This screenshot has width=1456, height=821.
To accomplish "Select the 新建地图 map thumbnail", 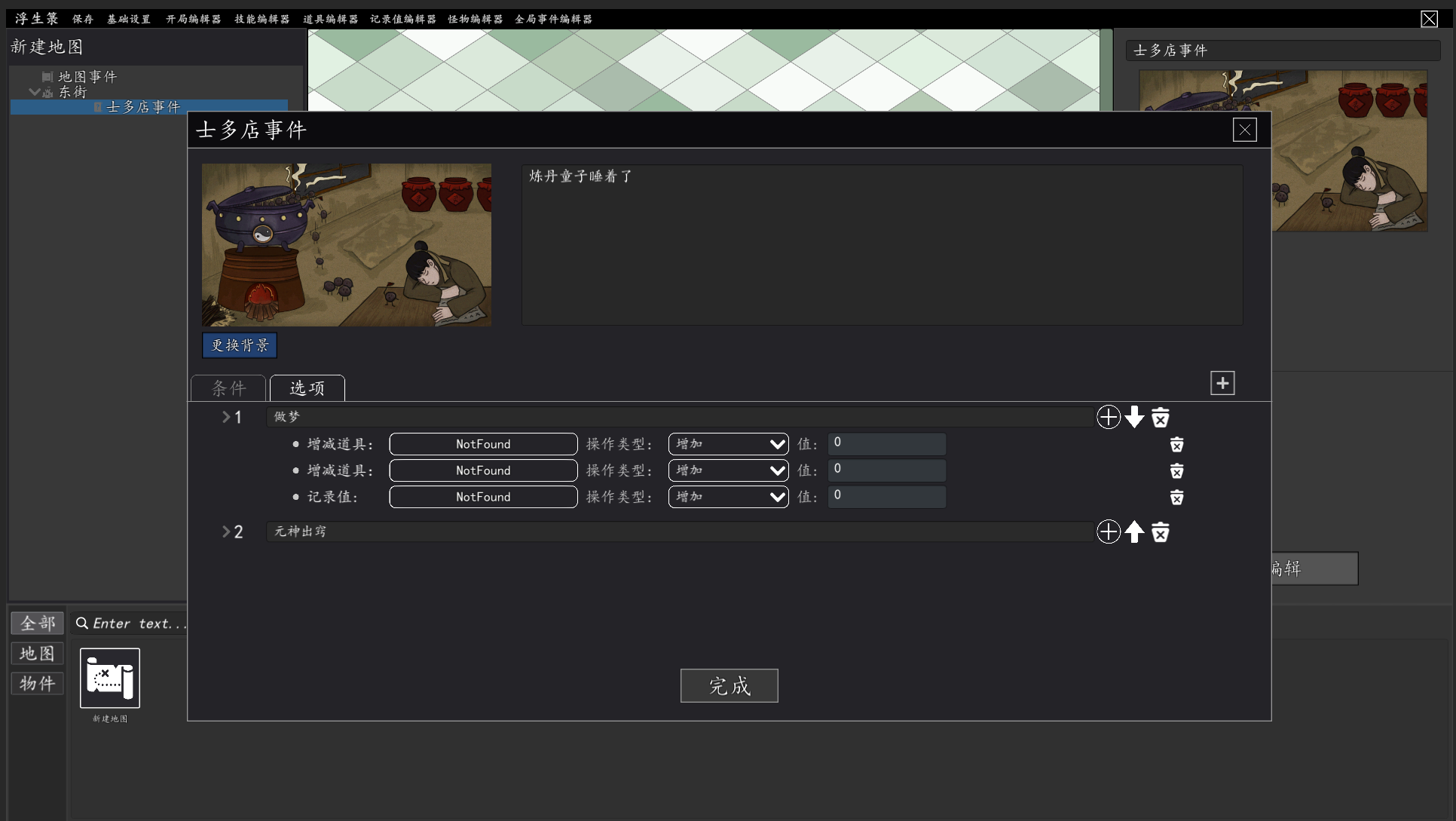I will coord(110,678).
